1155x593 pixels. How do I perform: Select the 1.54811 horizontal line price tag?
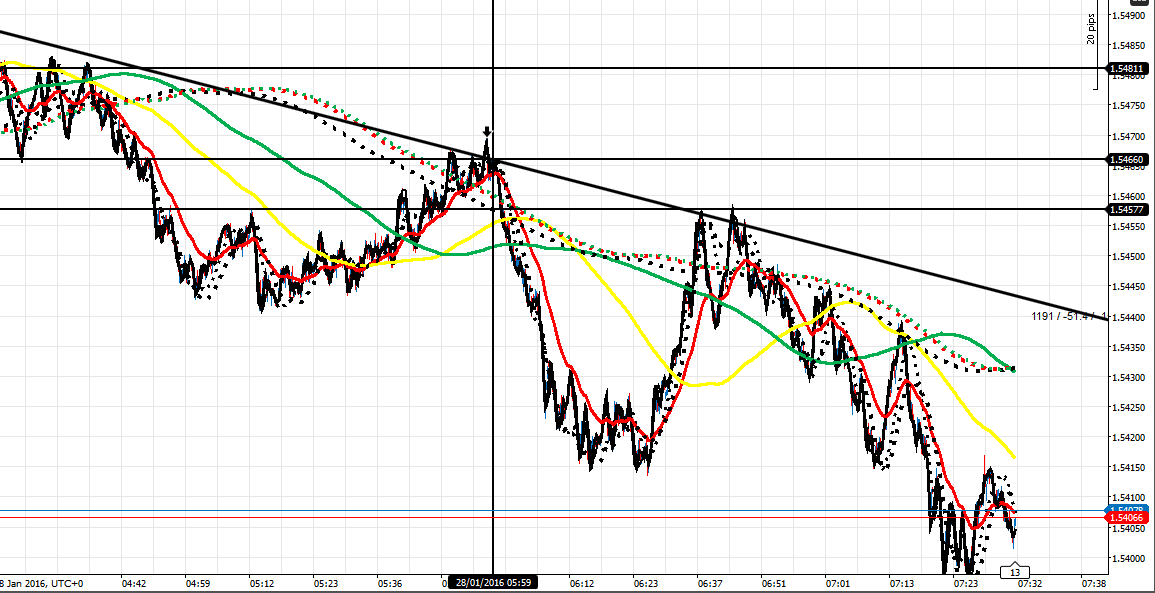click(x=1128, y=69)
